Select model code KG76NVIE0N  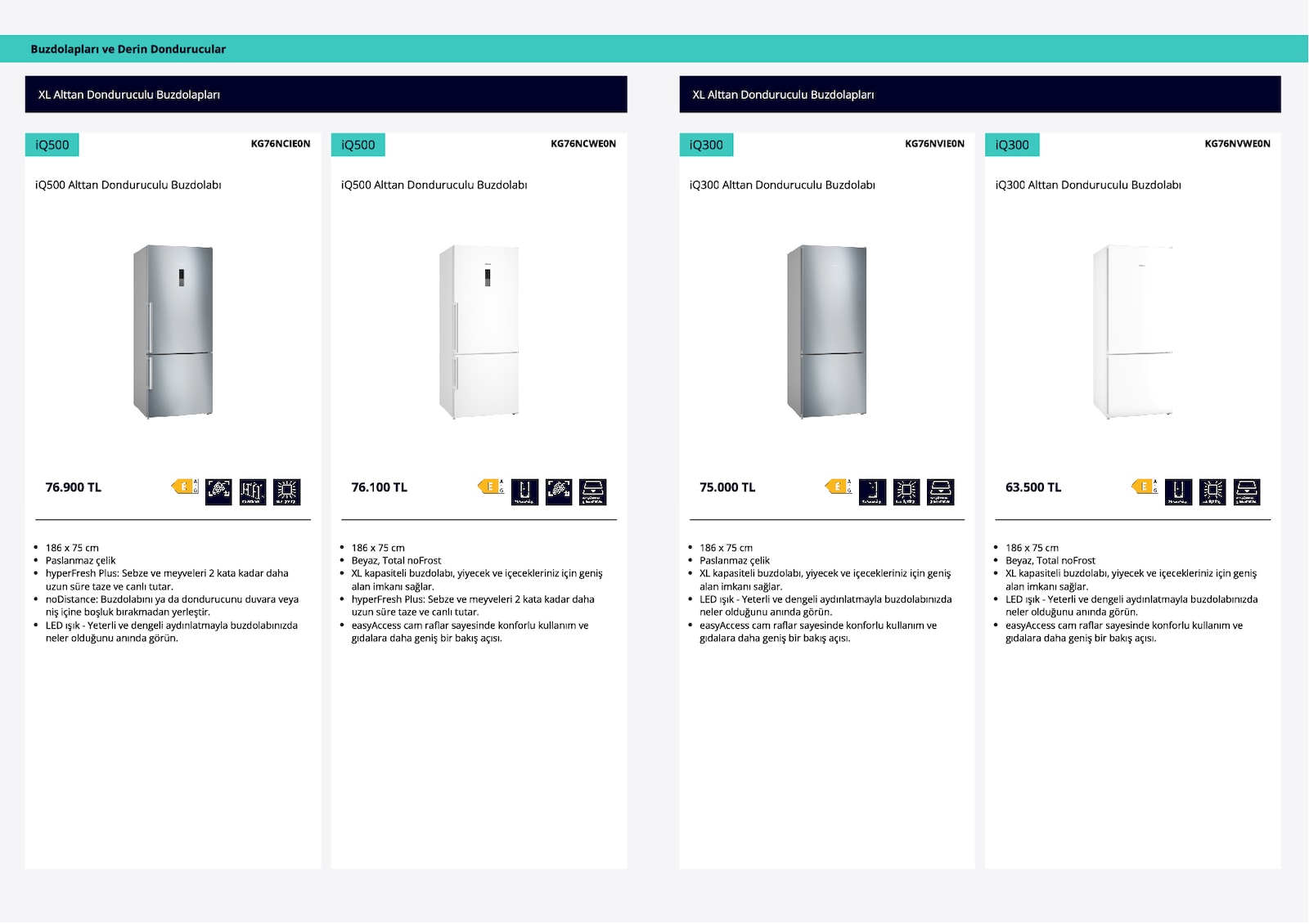935,144
